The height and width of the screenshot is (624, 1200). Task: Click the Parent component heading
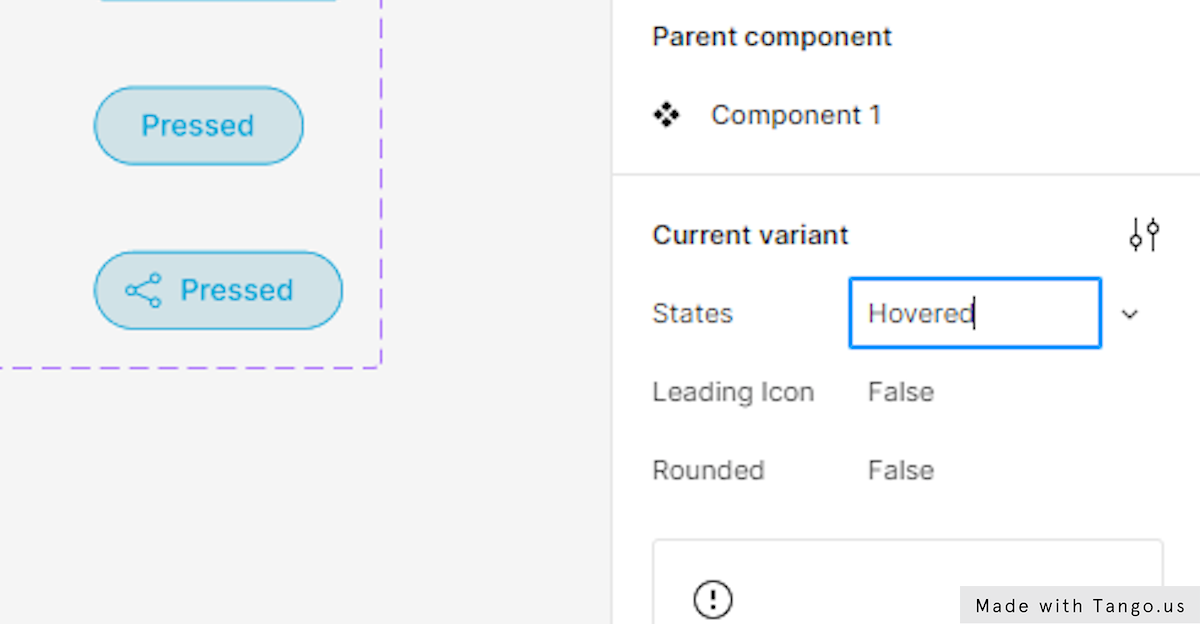click(771, 37)
